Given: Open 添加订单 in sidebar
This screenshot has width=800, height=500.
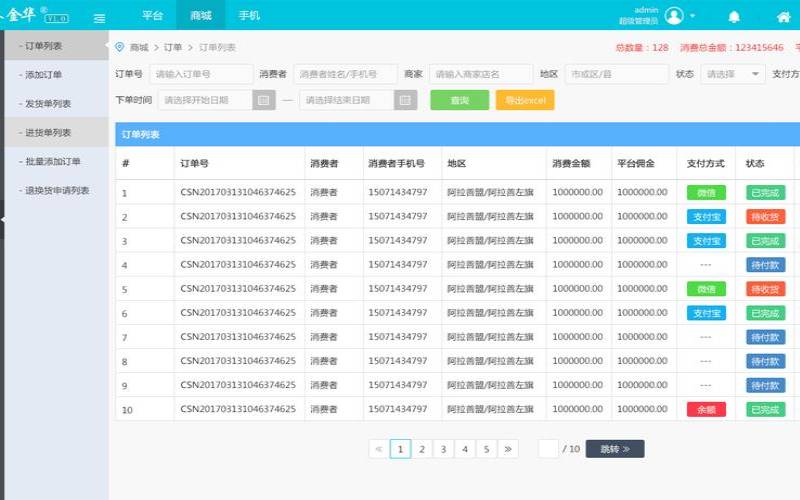Looking at the screenshot, I should [57, 75].
